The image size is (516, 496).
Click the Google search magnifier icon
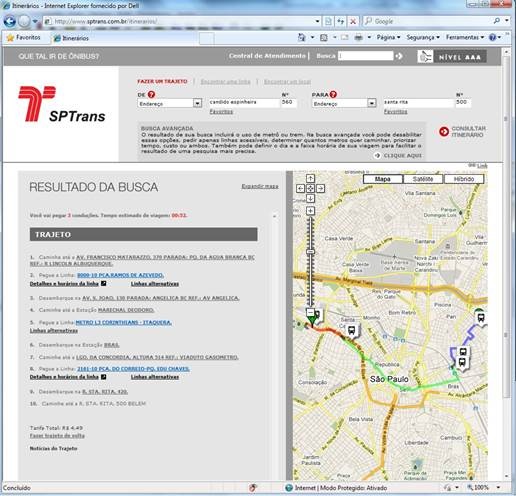click(x=496, y=21)
